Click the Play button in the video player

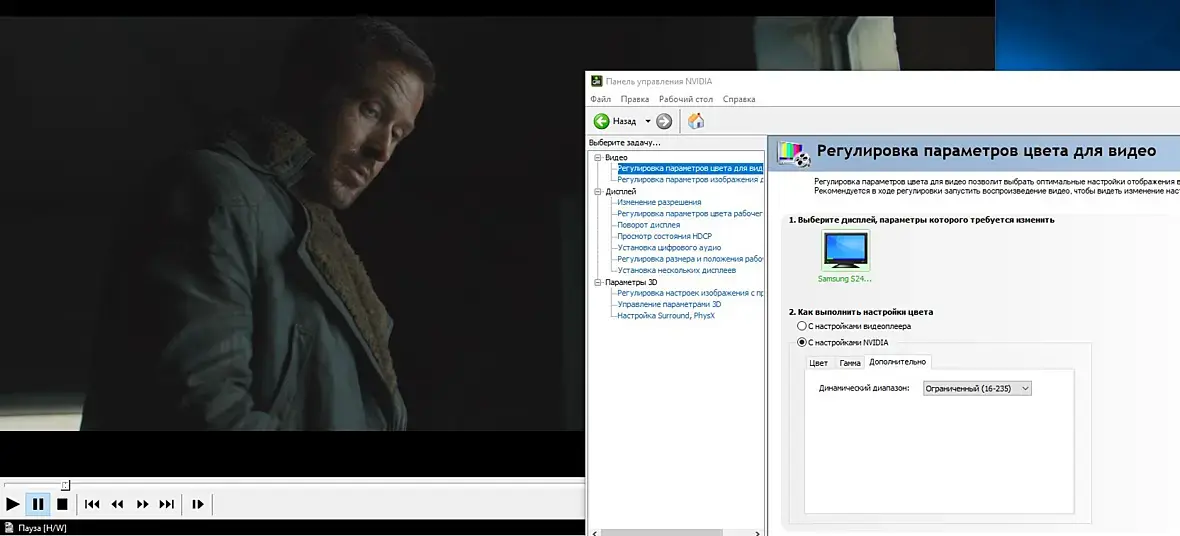coord(13,504)
